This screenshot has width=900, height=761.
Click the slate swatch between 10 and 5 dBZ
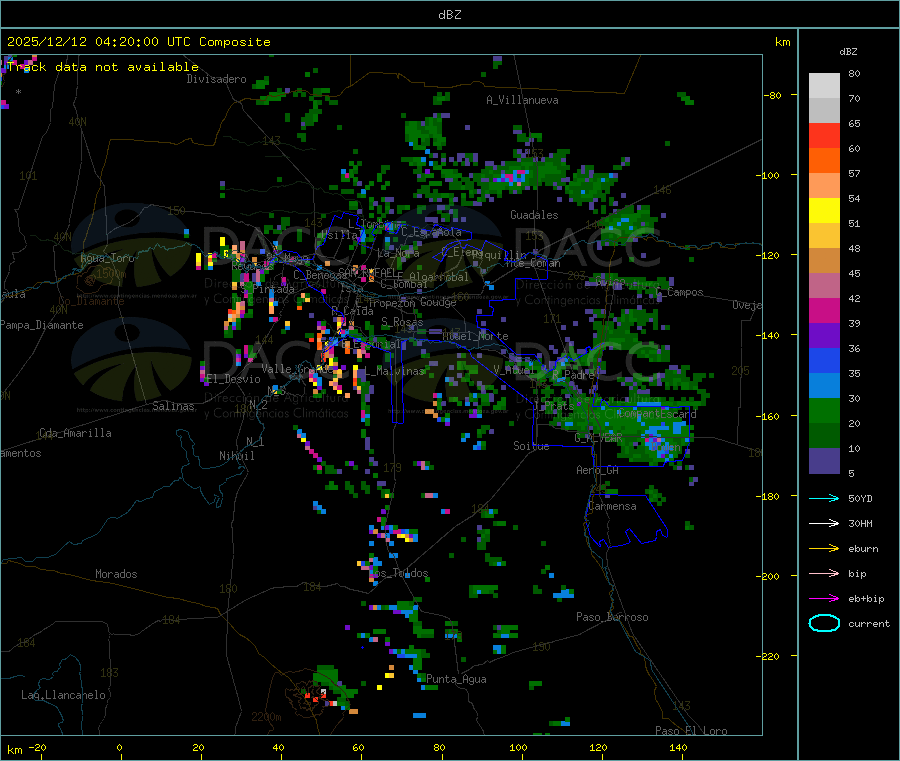coord(824,461)
